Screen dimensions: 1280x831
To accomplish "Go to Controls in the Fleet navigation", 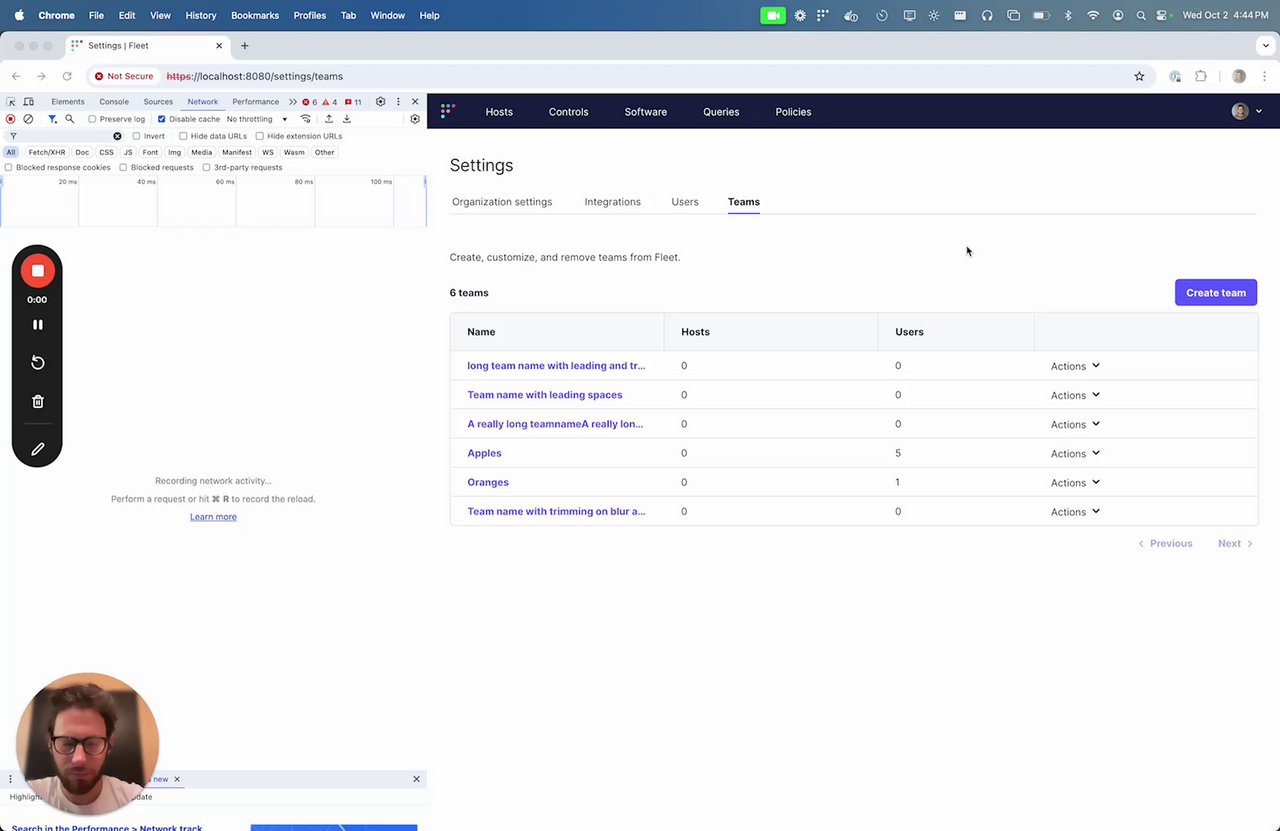I will click(x=568, y=112).
